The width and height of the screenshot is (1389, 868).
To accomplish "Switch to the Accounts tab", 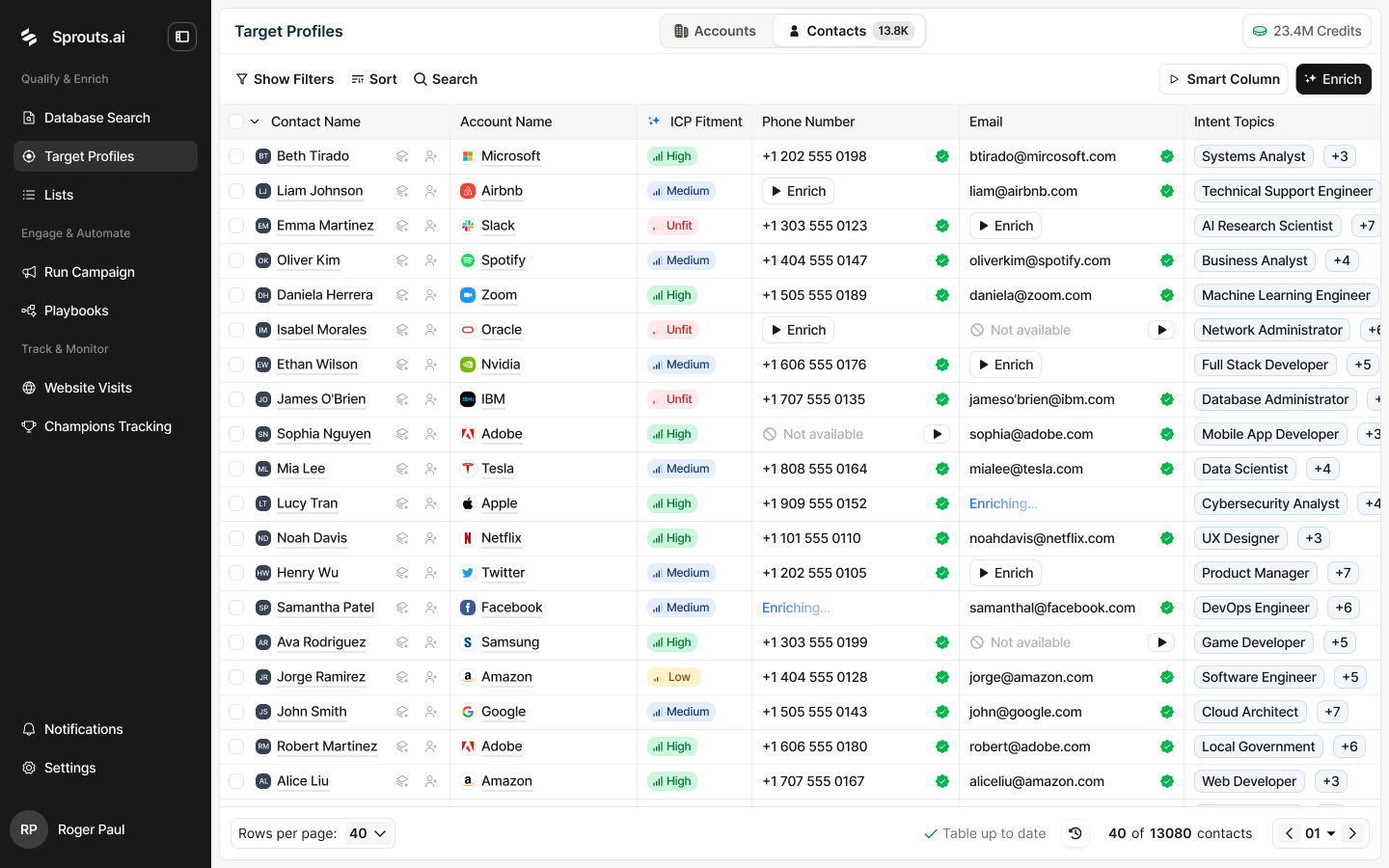I will (715, 31).
